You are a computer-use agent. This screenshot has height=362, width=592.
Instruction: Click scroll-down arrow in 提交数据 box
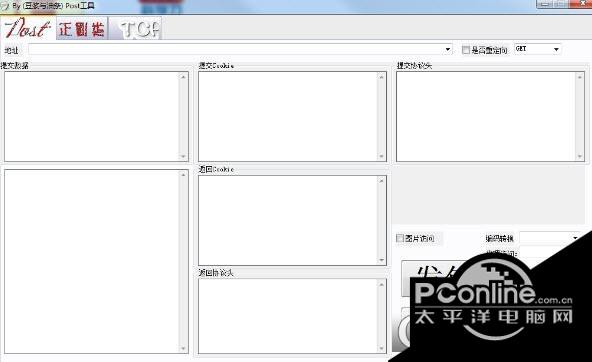[x=183, y=156]
